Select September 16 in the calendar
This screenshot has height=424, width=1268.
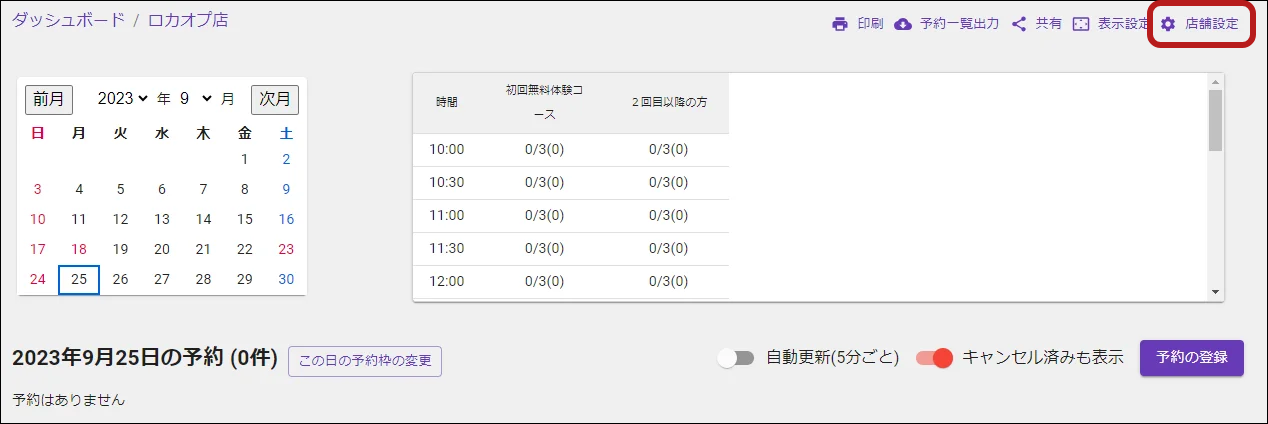[286, 219]
